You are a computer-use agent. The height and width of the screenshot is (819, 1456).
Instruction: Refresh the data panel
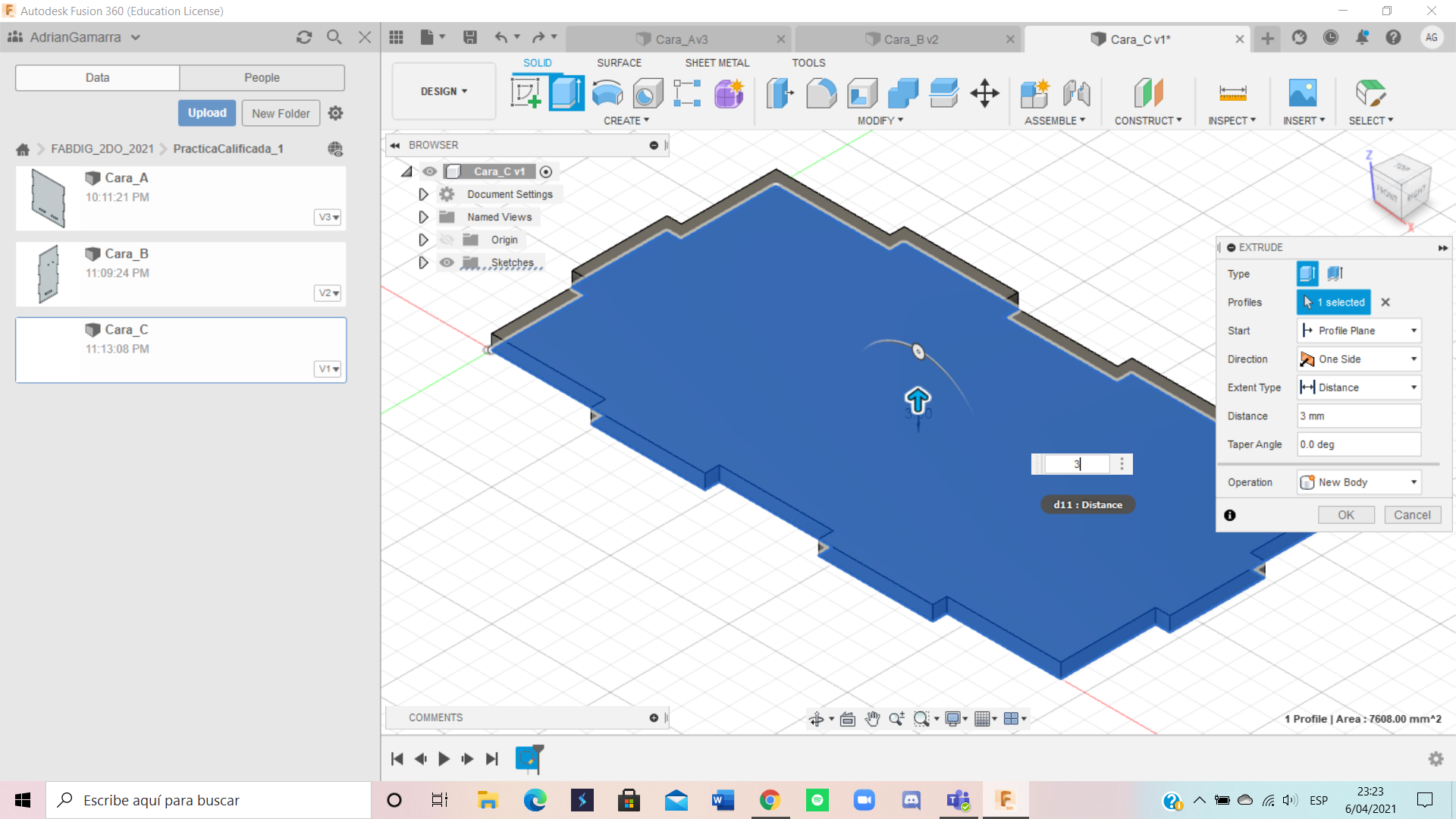click(x=304, y=37)
